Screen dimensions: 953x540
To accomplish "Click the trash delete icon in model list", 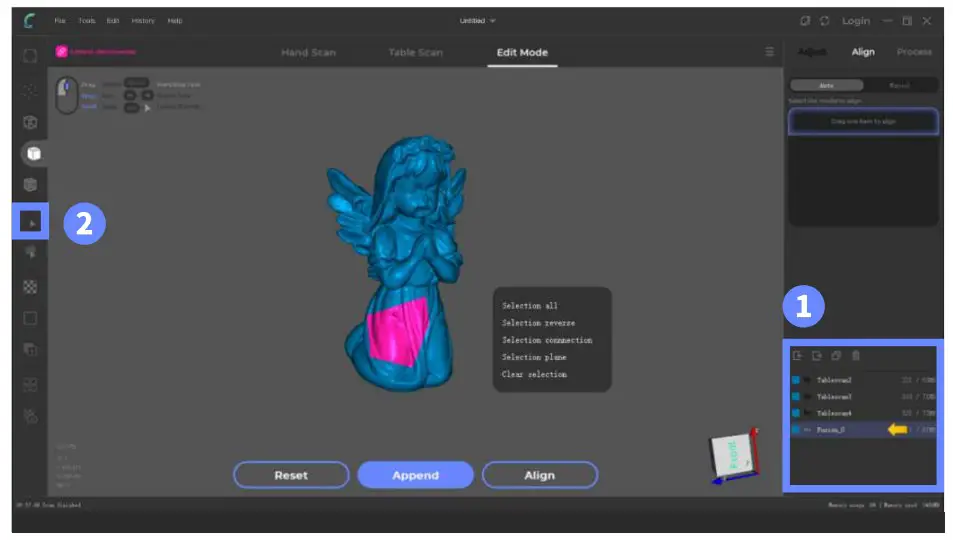I will pos(856,356).
